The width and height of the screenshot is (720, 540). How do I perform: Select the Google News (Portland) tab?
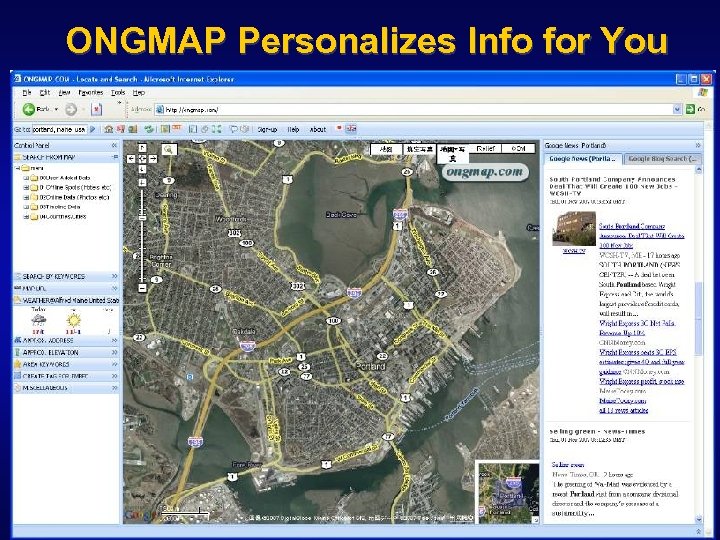[583, 159]
